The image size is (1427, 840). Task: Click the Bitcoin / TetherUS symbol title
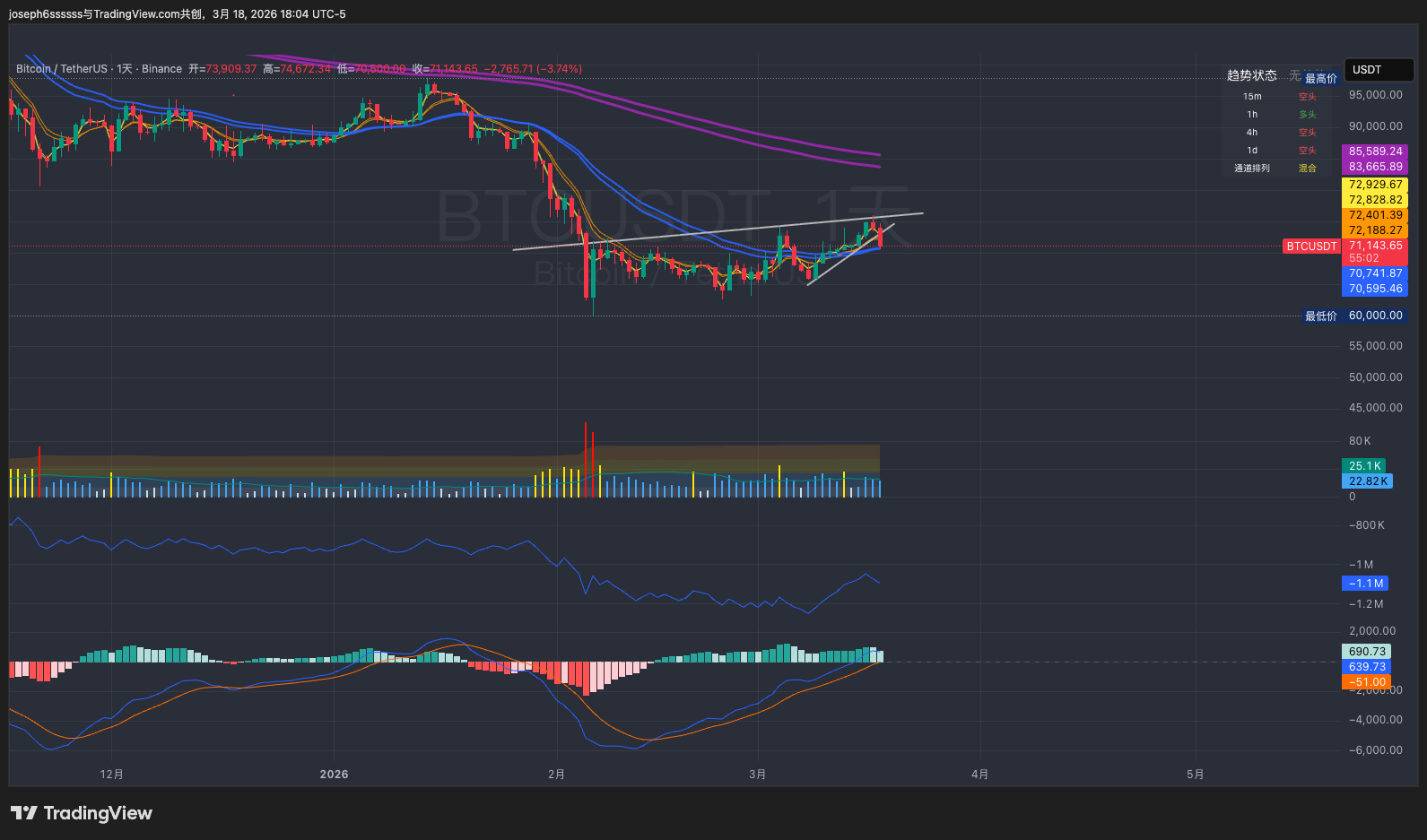pyautogui.click(x=61, y=69)
